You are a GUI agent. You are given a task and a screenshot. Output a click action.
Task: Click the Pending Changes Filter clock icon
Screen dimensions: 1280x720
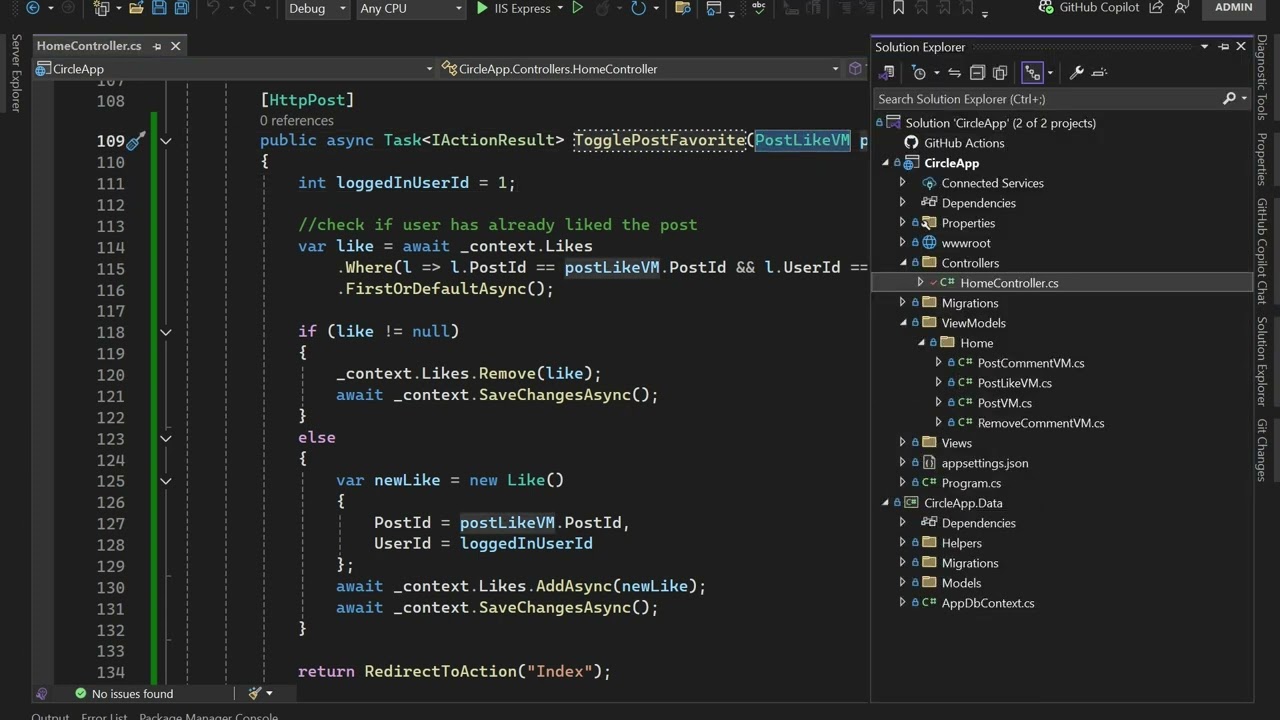tap(919, 73)
